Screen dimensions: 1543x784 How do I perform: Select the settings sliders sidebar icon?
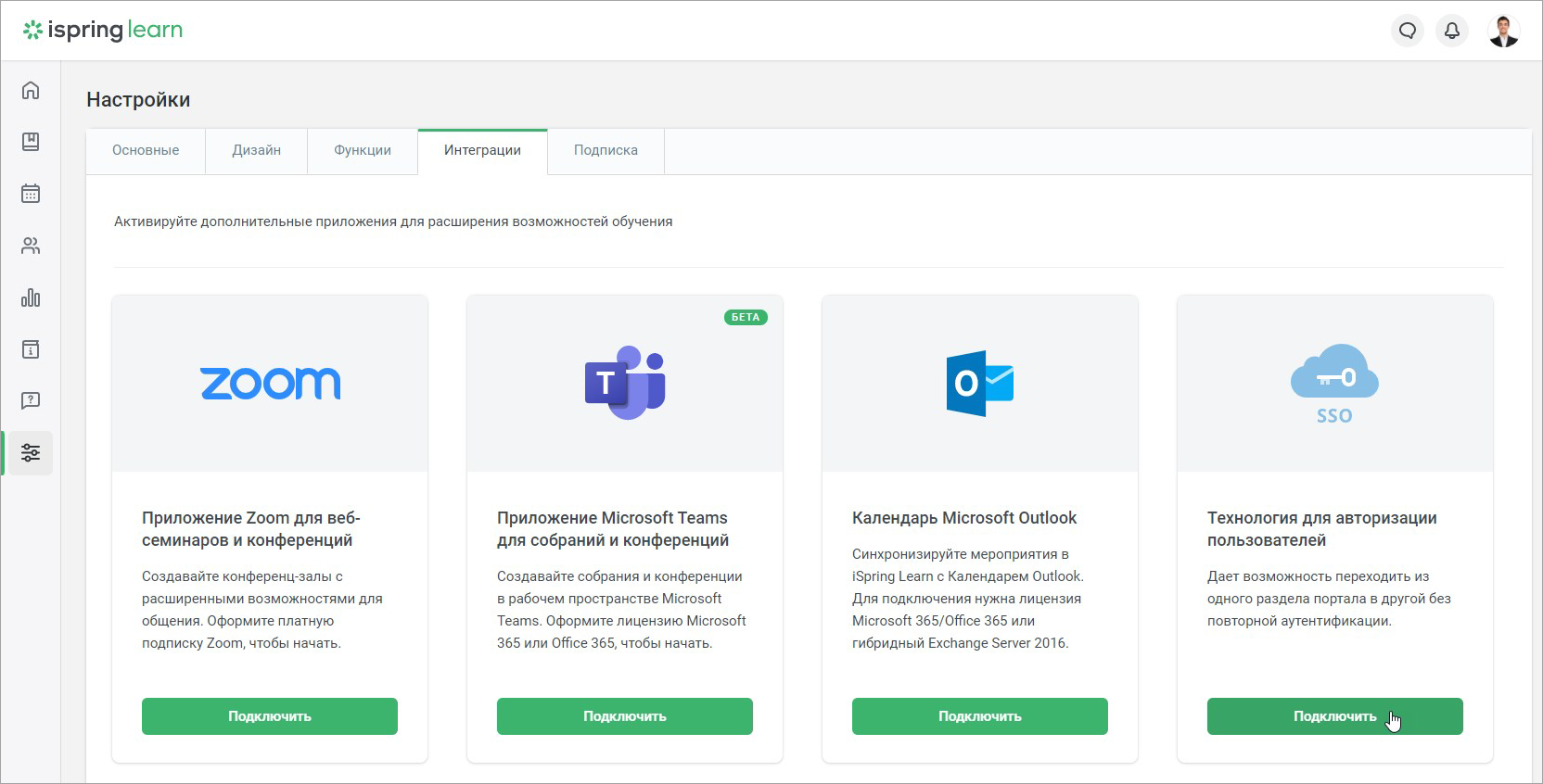(31, 453)
